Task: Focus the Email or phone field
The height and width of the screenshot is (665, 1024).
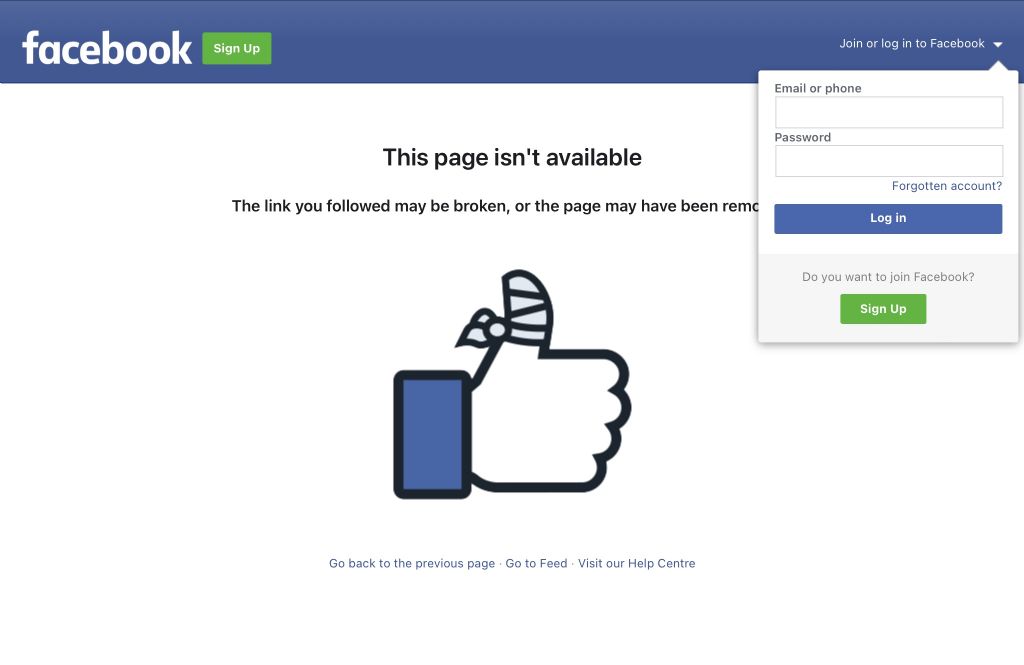Action: coord(889,112)
